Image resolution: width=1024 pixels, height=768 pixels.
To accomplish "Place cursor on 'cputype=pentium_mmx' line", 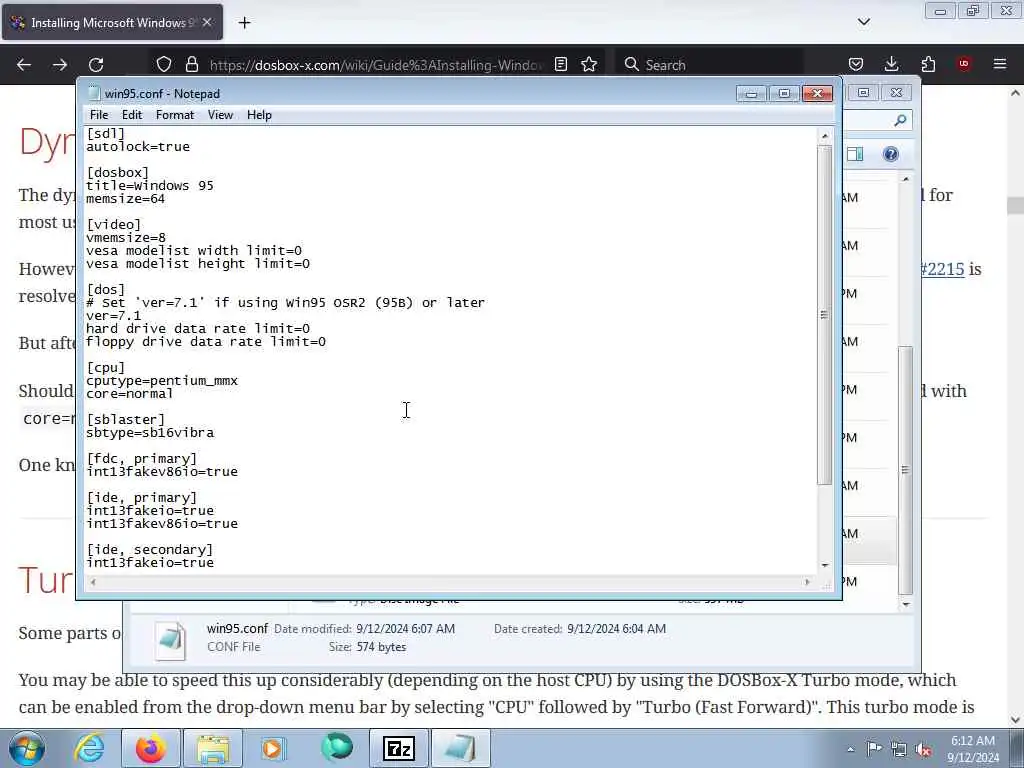I will coord(162,381).
